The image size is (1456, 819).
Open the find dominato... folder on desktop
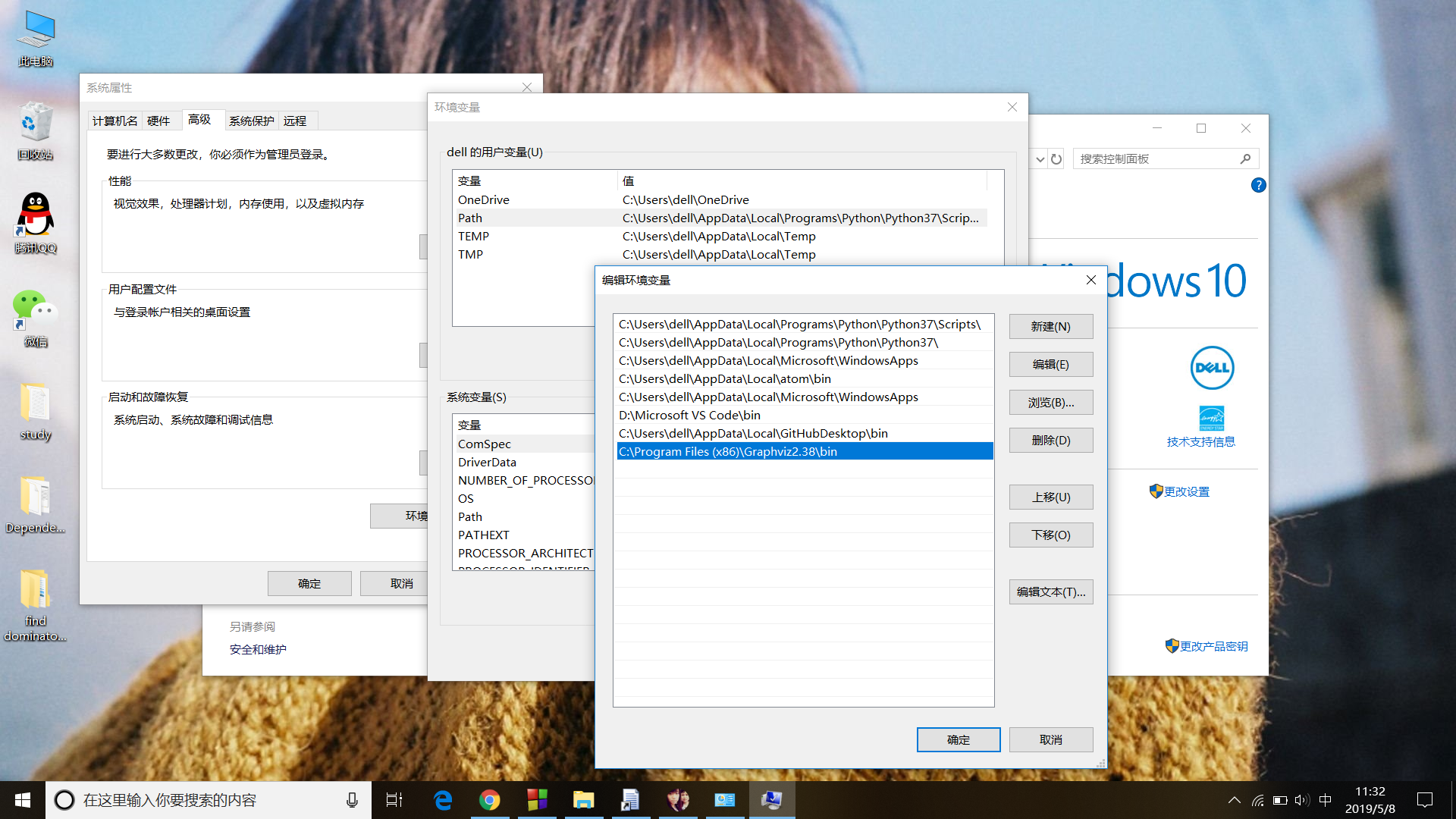36,605
